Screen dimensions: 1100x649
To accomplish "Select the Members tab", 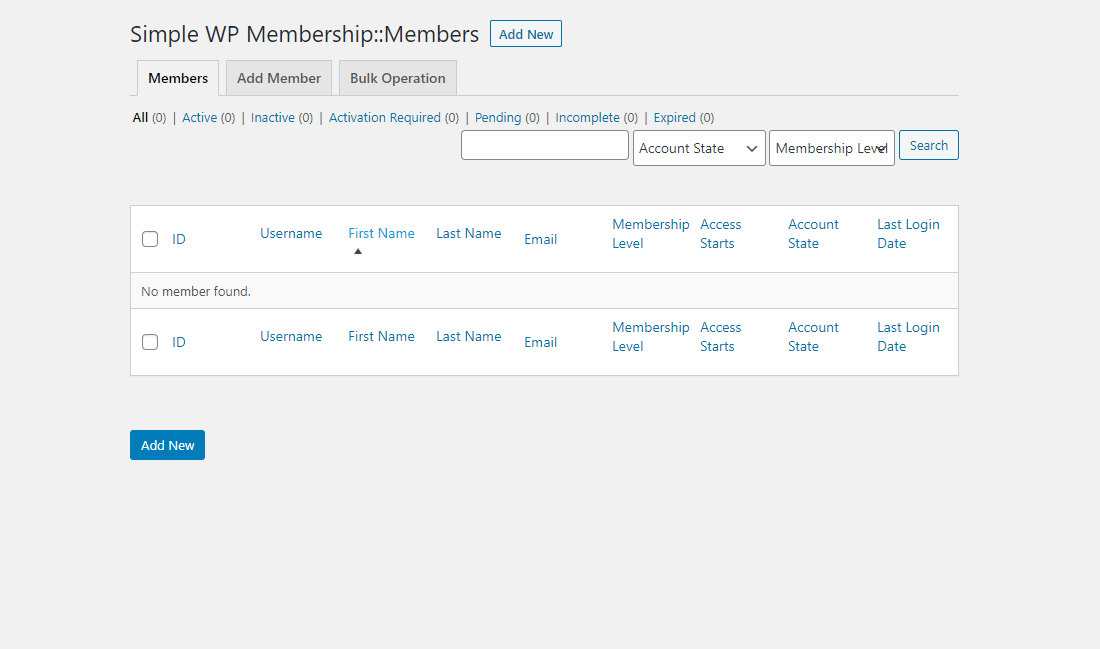I will (x=178, y=78).
